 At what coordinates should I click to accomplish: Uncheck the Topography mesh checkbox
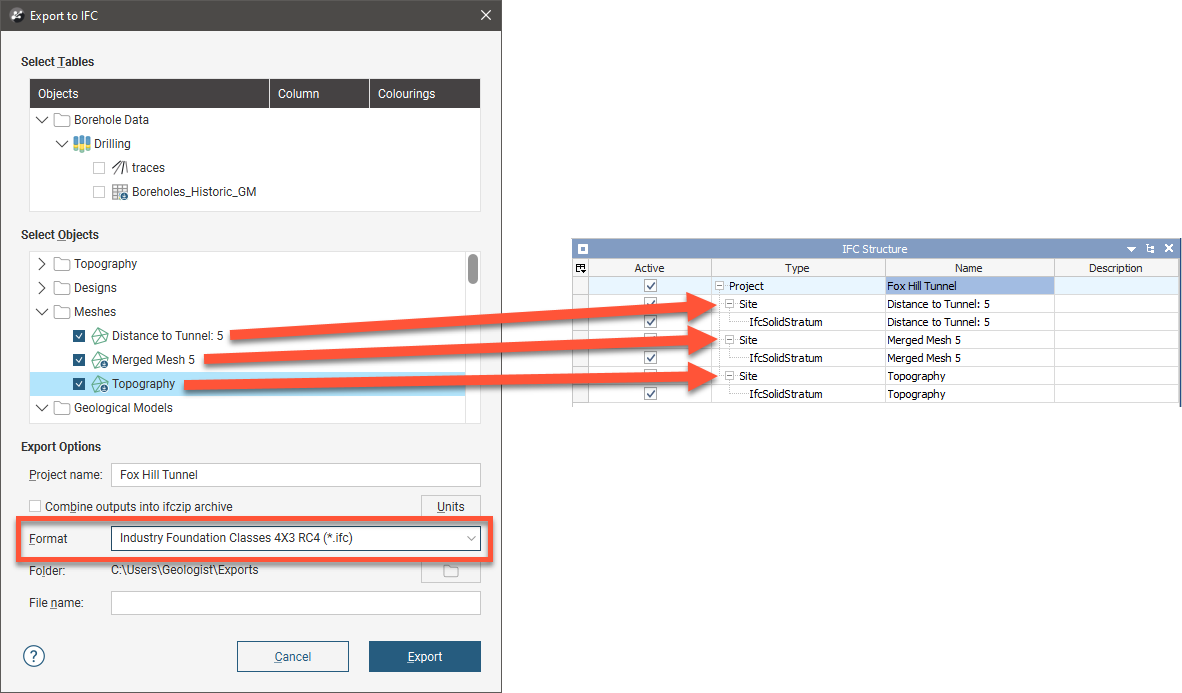79,384
